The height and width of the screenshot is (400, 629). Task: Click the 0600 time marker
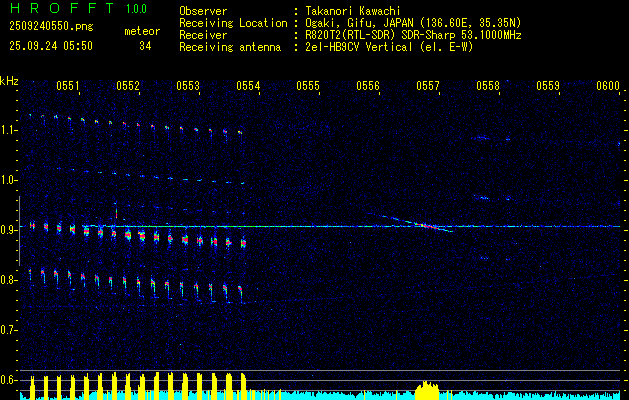pyautogui.click(x=608, y=86)
